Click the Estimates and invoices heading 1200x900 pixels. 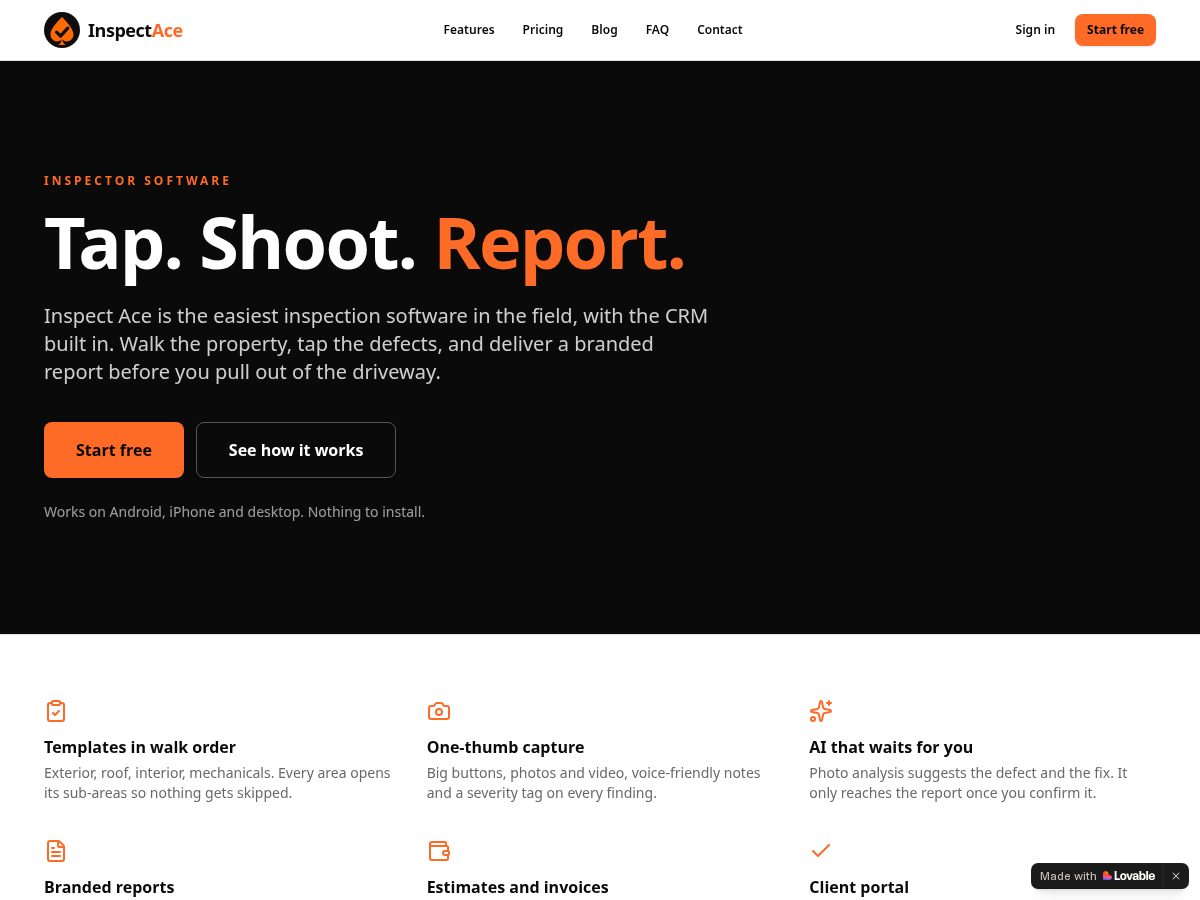pyautogui.click(x=517, y=887)
